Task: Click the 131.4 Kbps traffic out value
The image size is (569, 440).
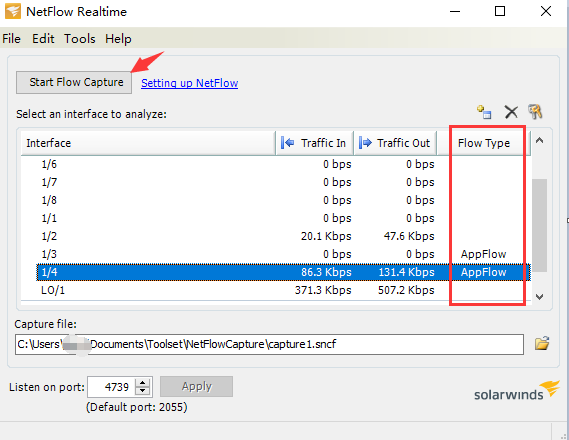Action: [x=406, y=272]
